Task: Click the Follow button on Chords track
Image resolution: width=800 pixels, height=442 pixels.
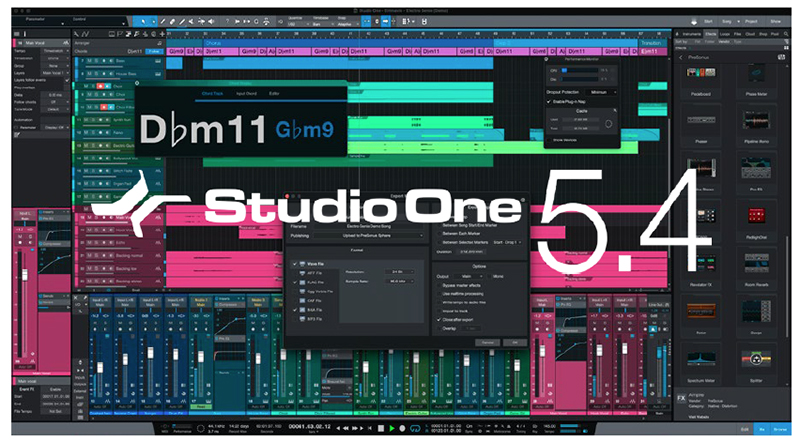Action: coord(153,52)
